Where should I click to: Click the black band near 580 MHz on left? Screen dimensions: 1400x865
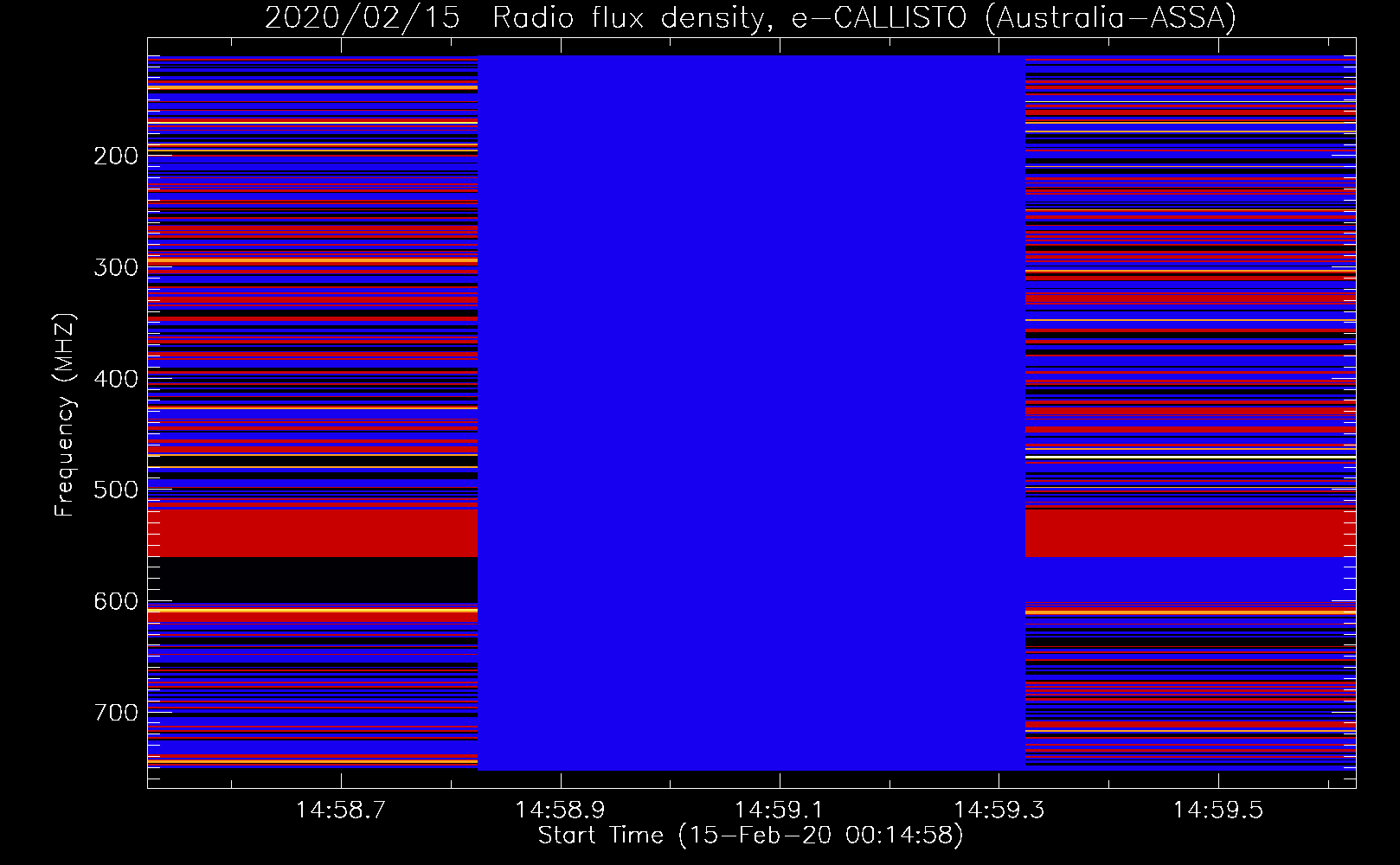(312, 580)
